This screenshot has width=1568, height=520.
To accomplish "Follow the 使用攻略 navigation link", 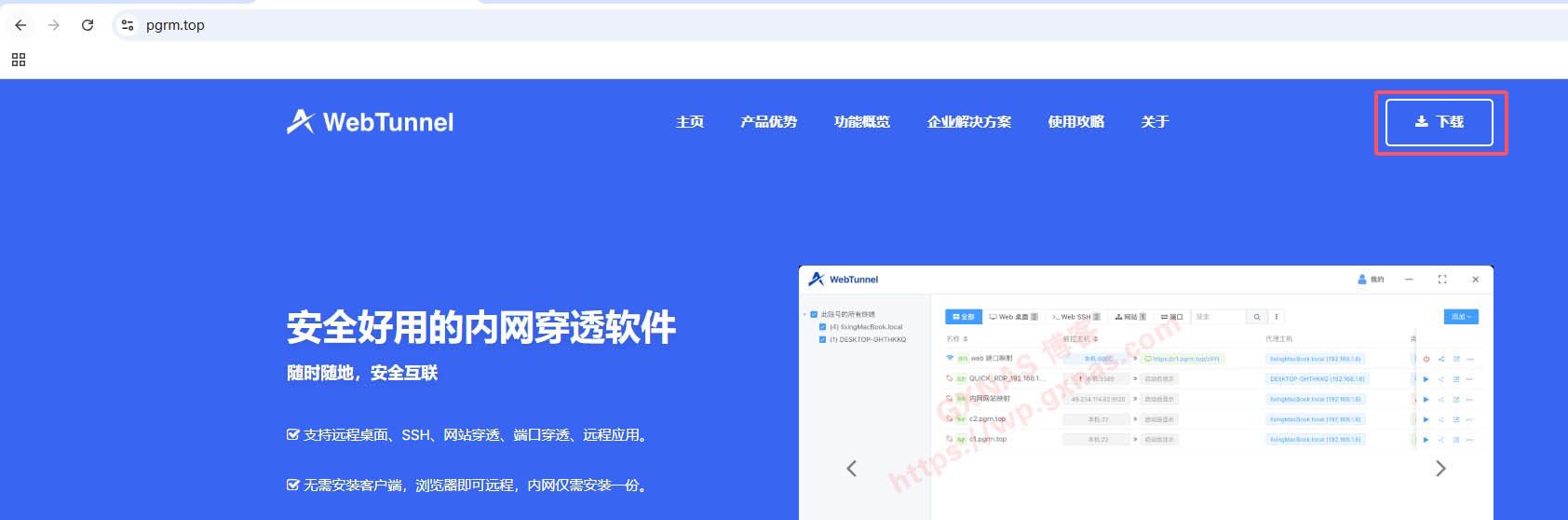I will coord(1075,122).
